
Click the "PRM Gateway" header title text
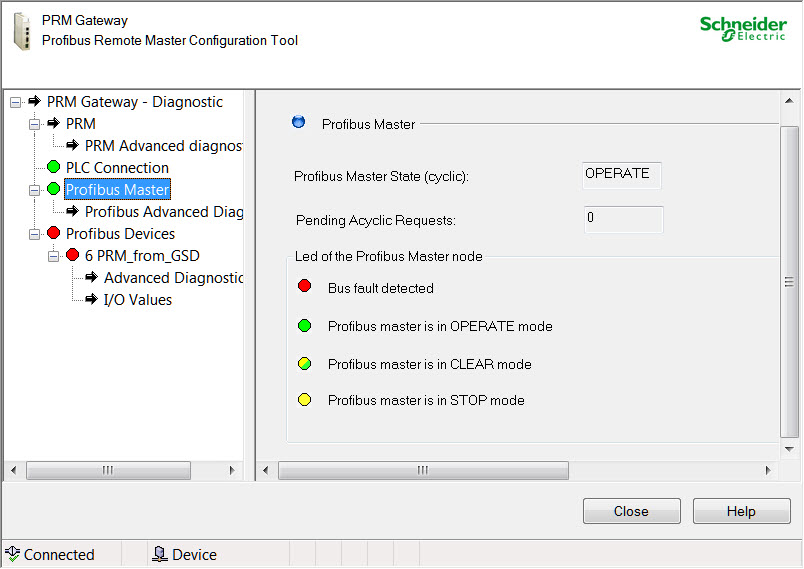click(x=85, y=21)
